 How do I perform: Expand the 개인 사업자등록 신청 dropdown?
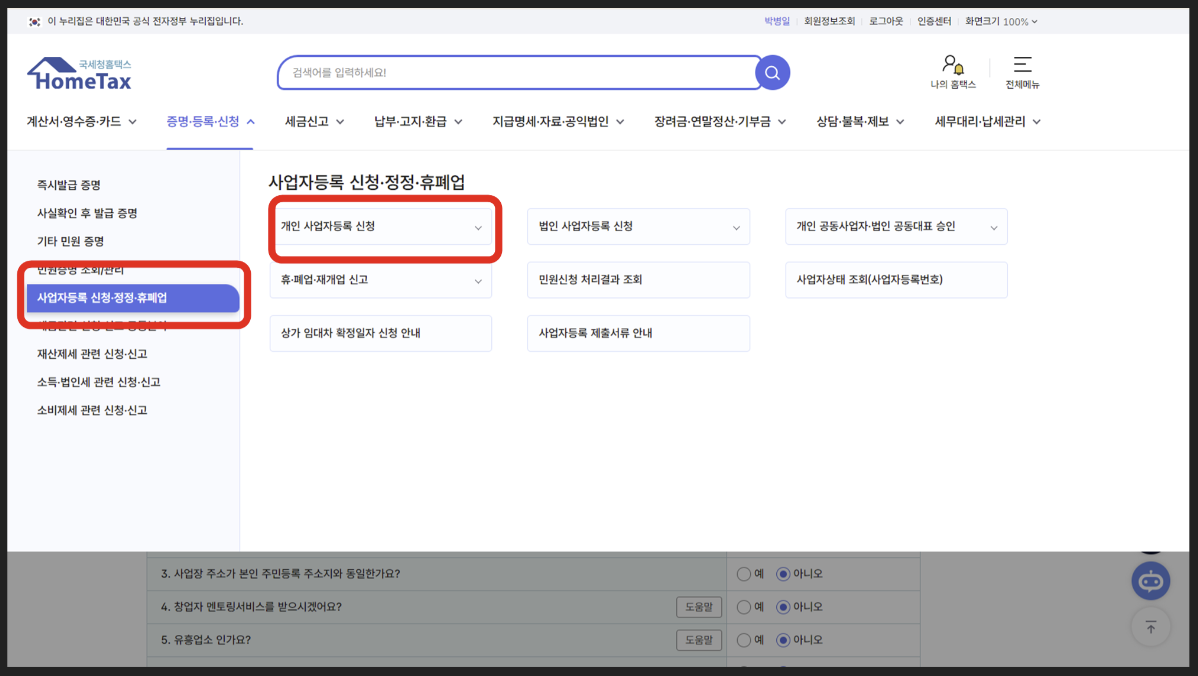coord(478,227)
